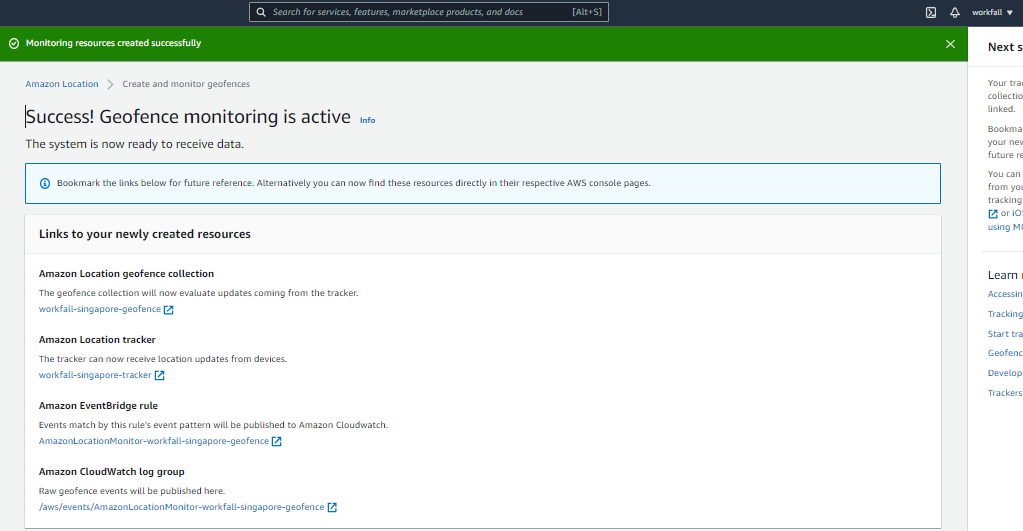
Task: Open the Info link beside the heading
Action: pyautogui.click(x=367, y=120)
